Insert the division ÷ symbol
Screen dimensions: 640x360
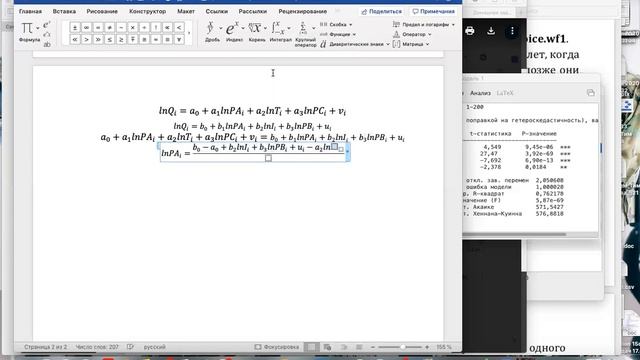coord(144,28)
